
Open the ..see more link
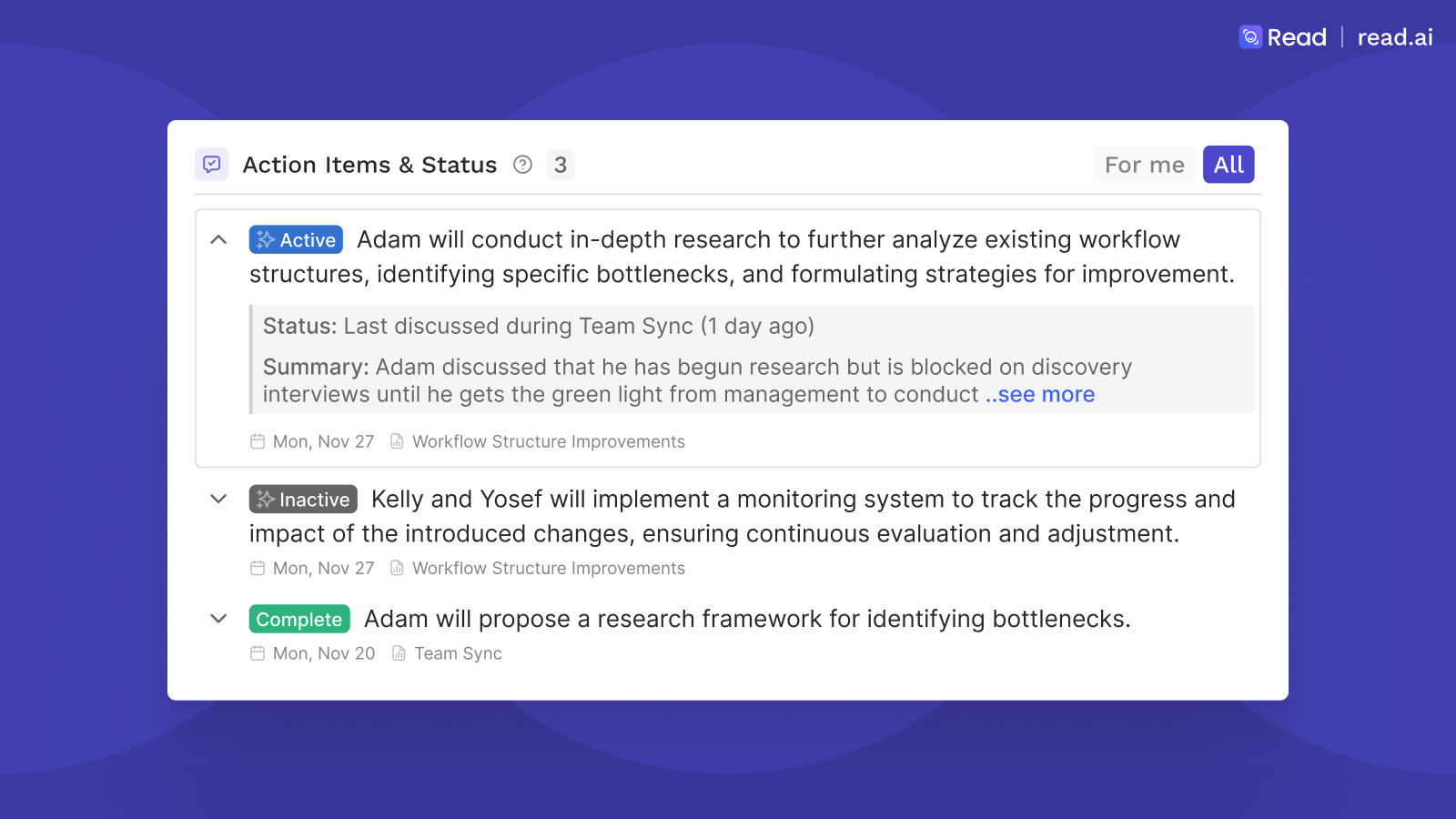point(1040,395)
